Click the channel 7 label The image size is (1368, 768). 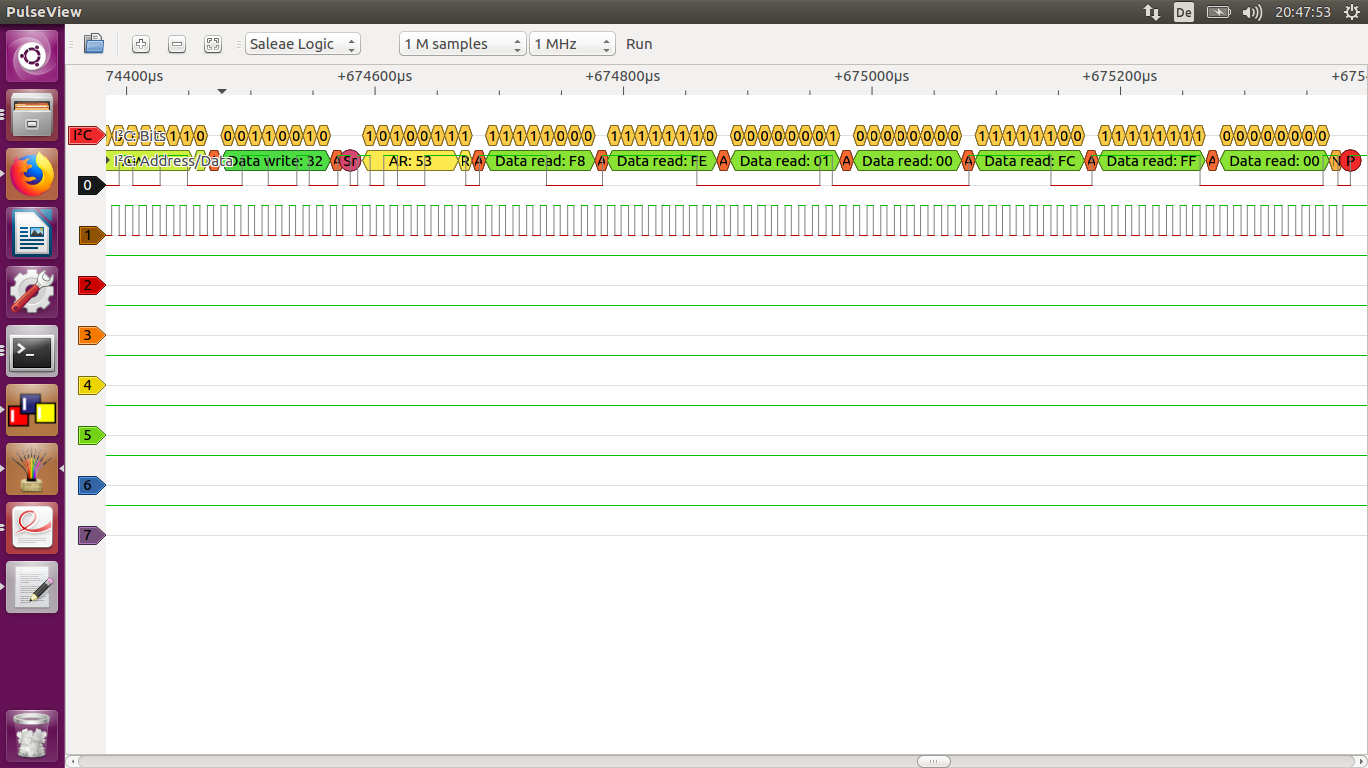(x=90, y=535)
